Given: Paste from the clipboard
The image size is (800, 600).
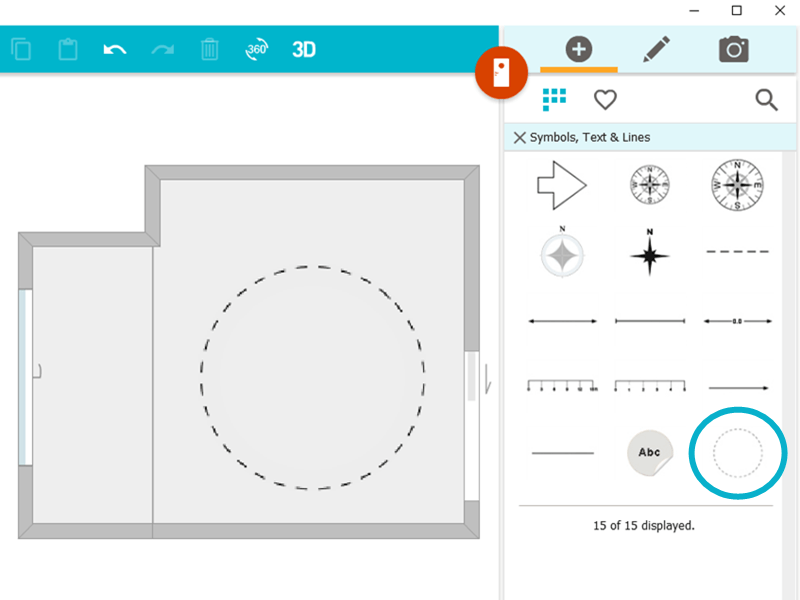Looking at the screenshot, I should pos(67,49).
